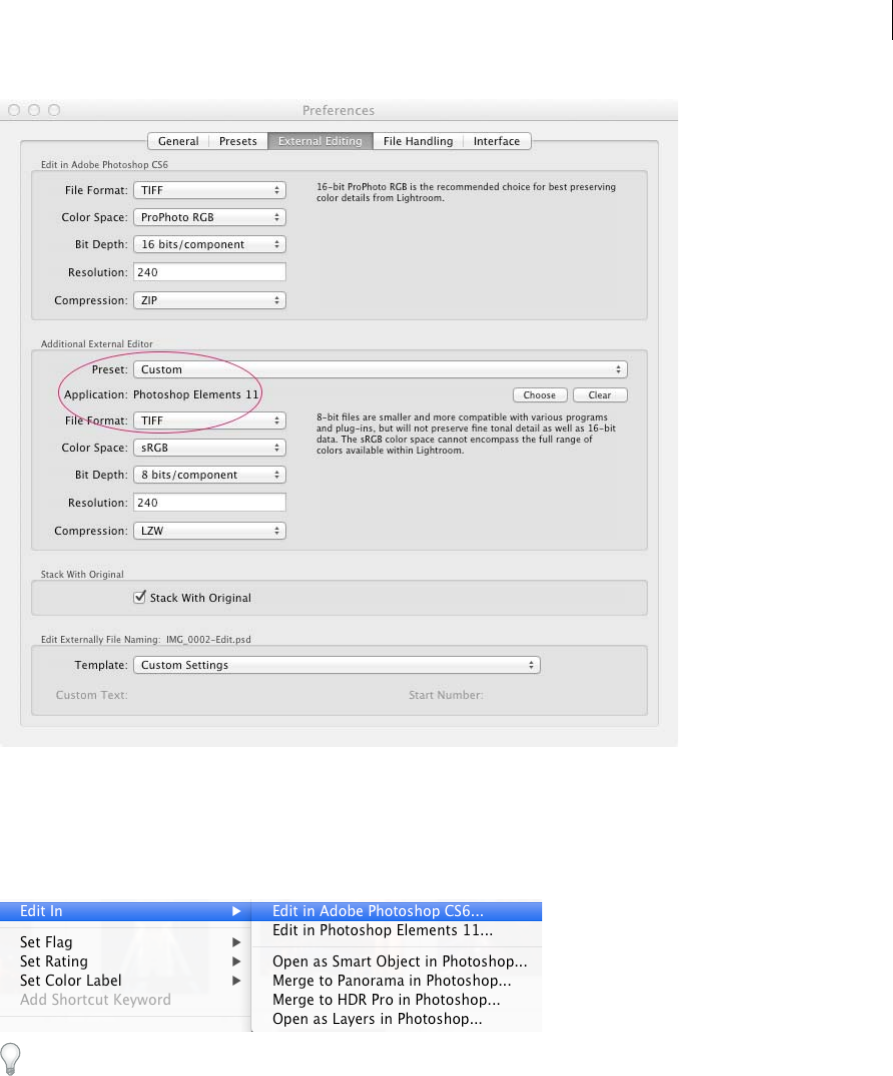Open ZIP Compression dropdown
Screen dimensions: 893x1076
pos(209,300)
